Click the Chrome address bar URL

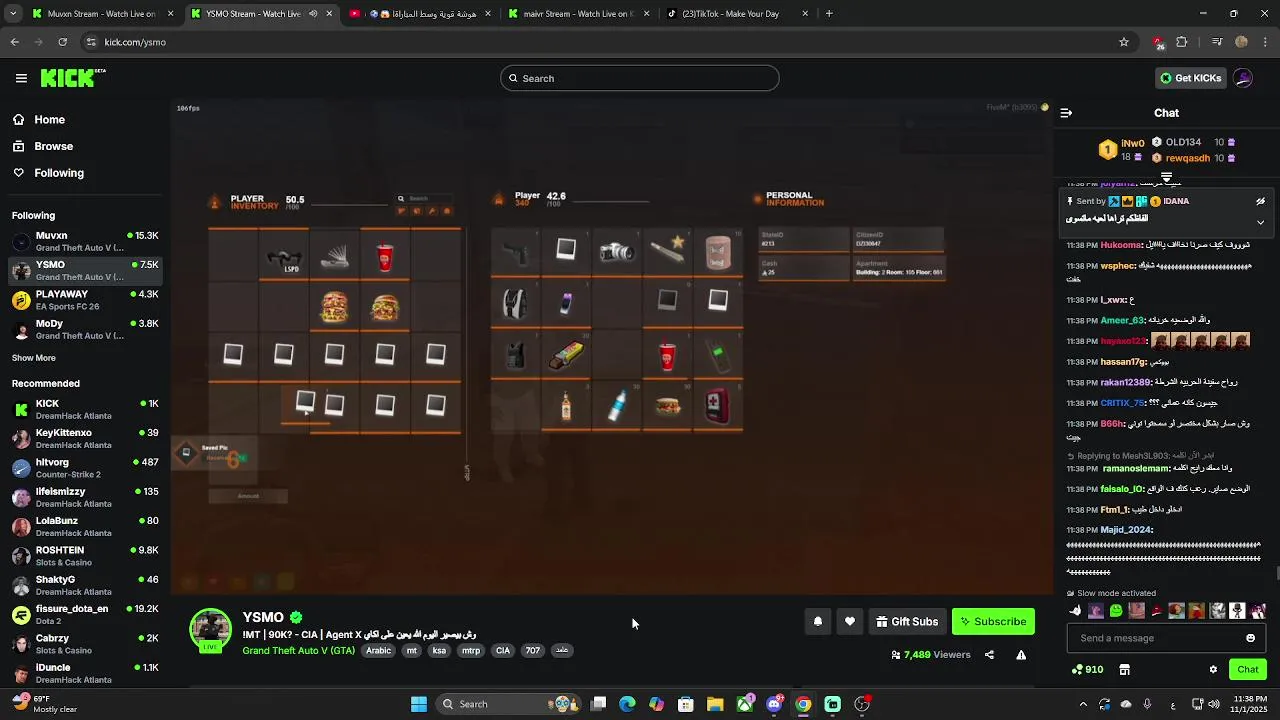(x=135, y=42)
